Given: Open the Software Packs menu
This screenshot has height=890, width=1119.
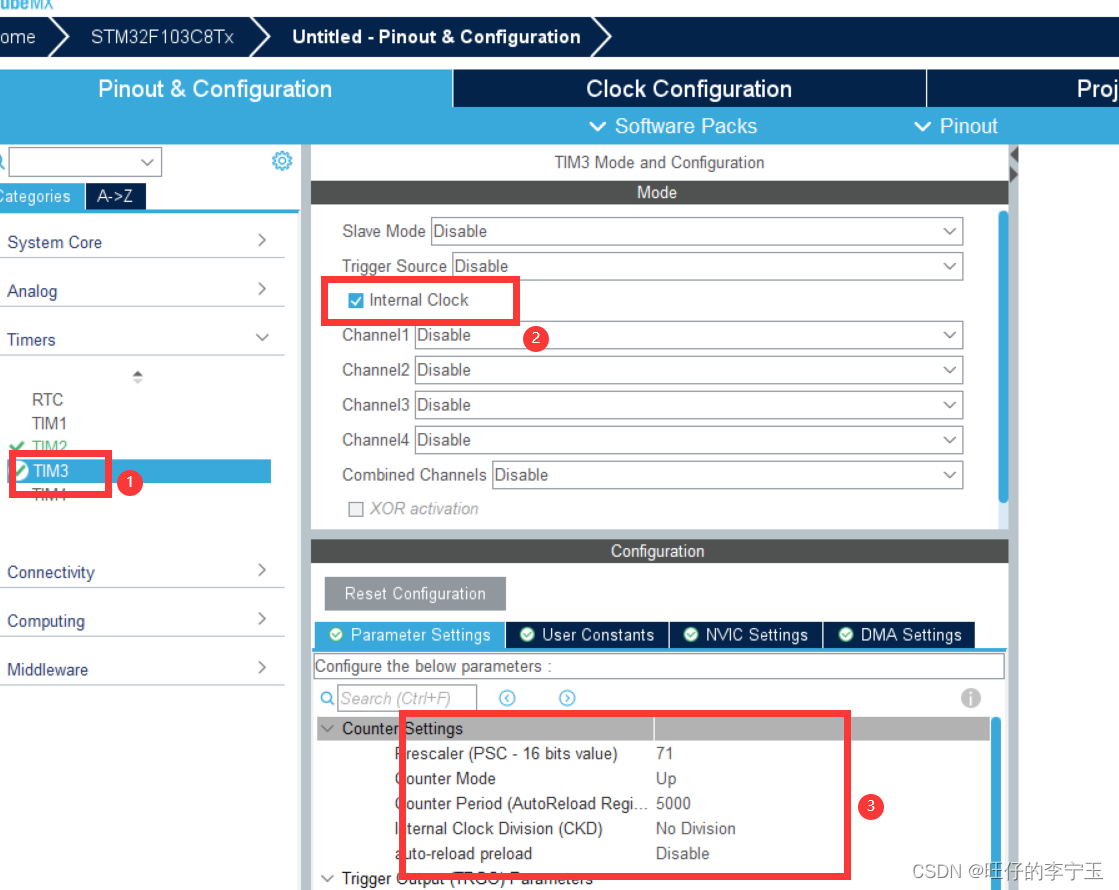Looking at the screenshot, I should [673, 126].
